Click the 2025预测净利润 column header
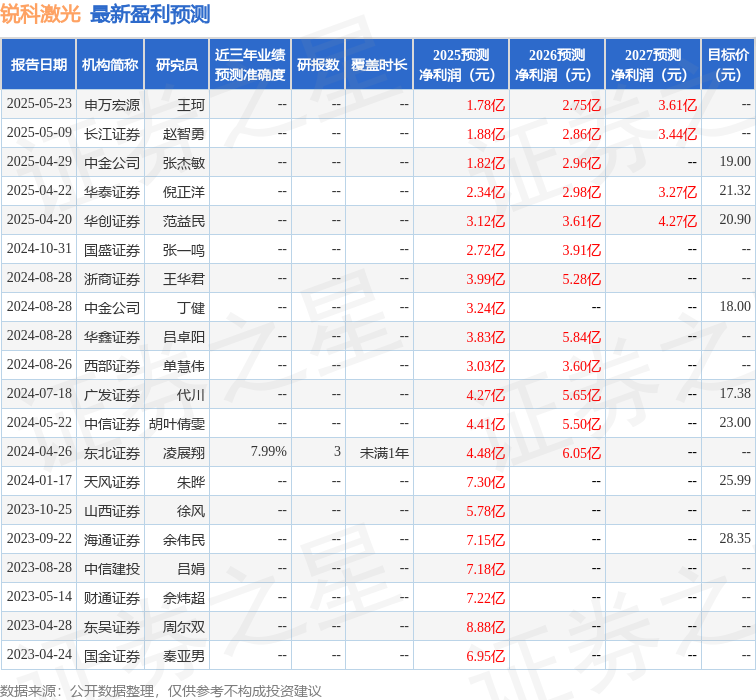 point(461,65)
